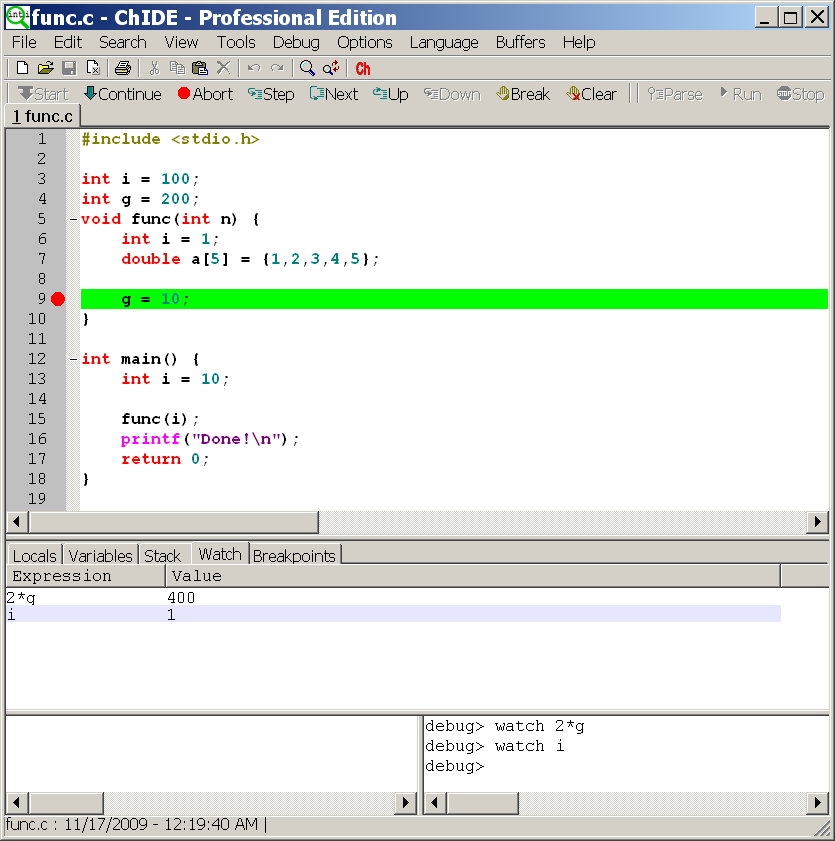This screenshot has width=835, height=841.
Task: Toggle the breakpoint on line 9
Action: (x=58, y=299)
